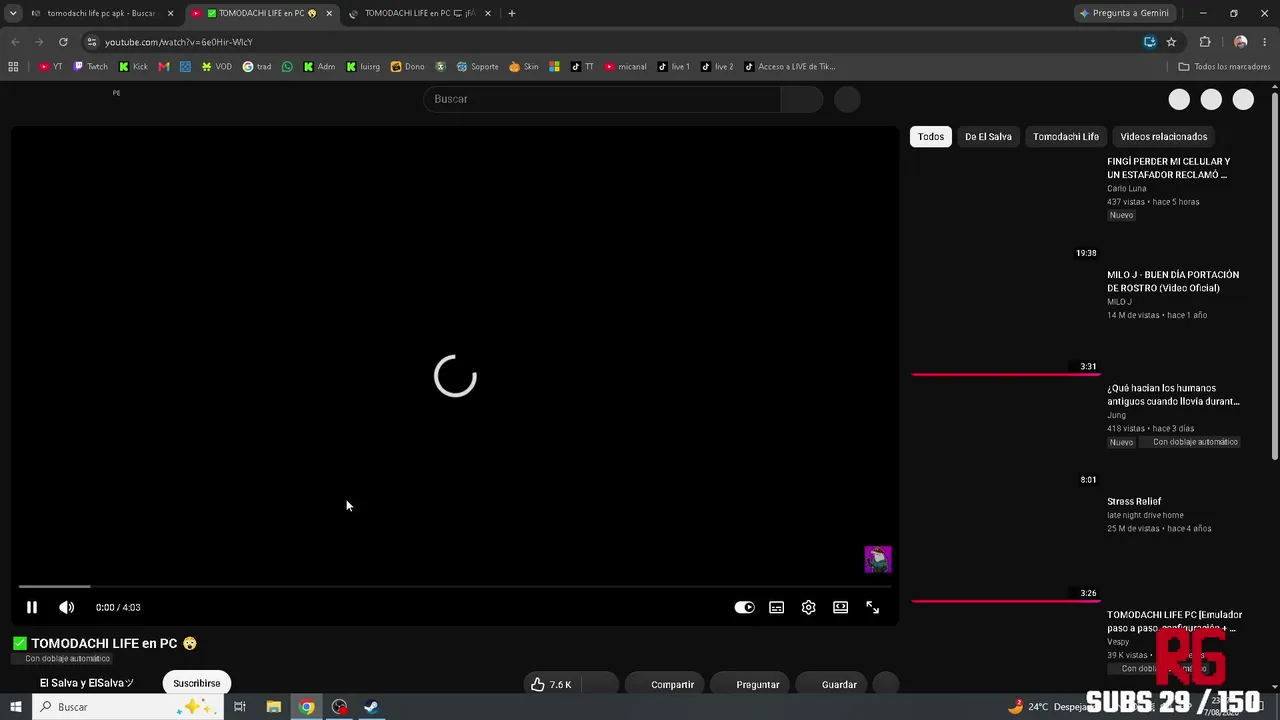Pause the video with the pause button
This screenshot has width=1280, height=720.
click(x=32, y=607)
